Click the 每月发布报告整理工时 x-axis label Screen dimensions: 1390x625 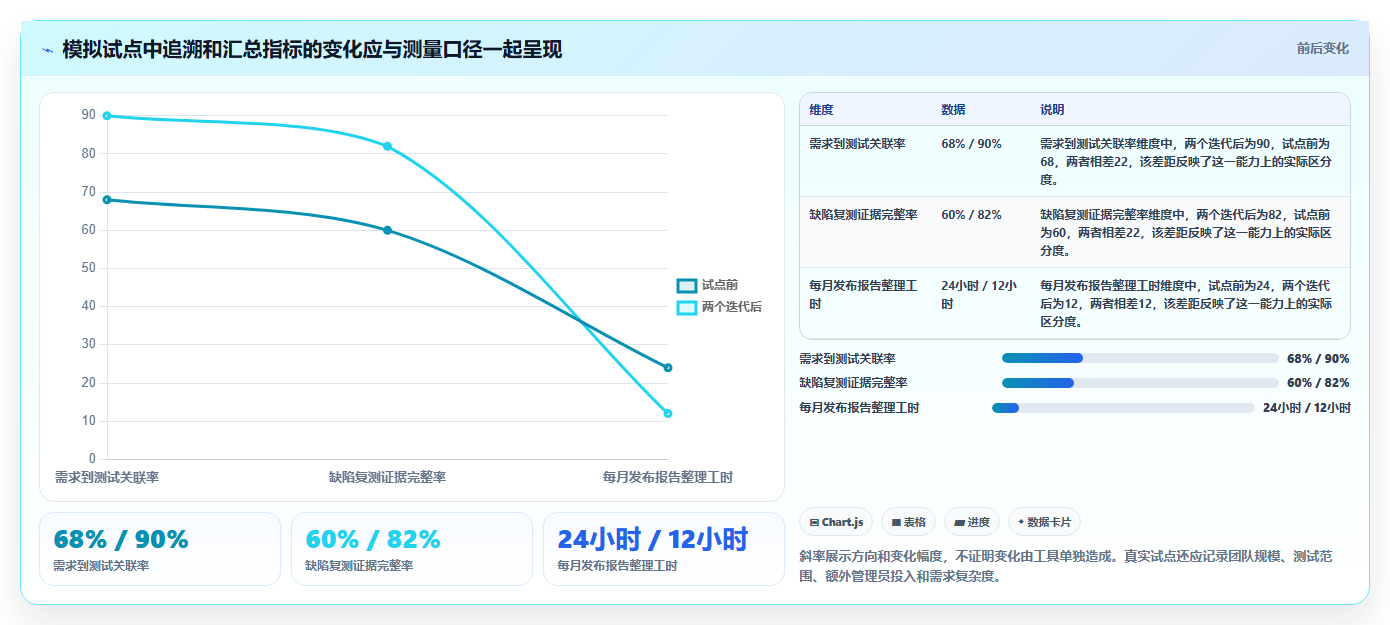coord(668,477)
